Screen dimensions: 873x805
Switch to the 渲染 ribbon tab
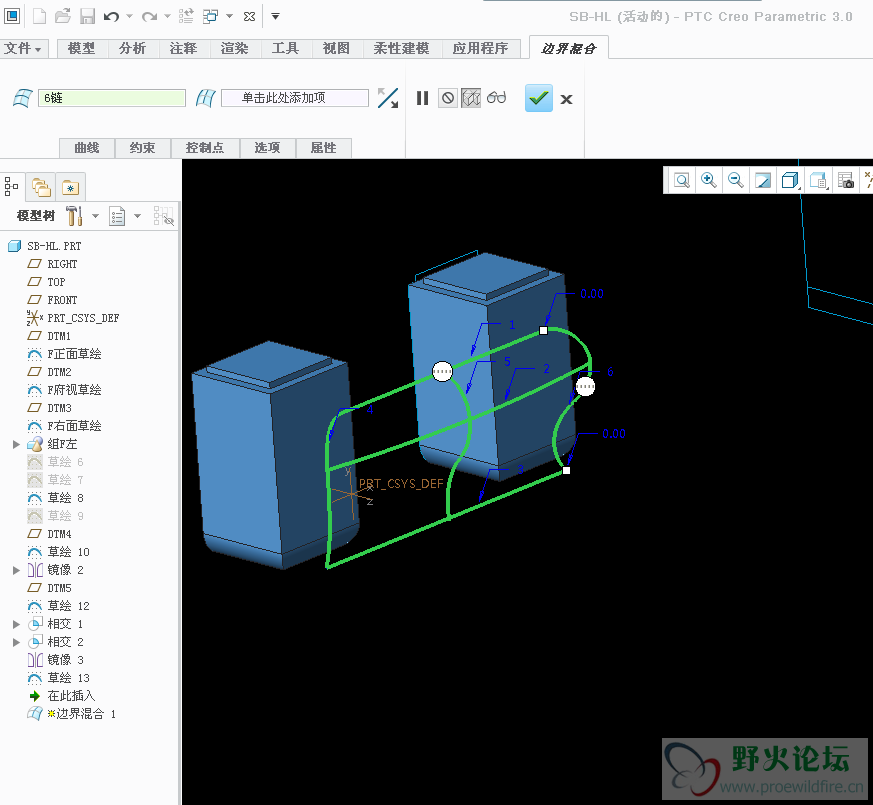[x=234, y=48]
